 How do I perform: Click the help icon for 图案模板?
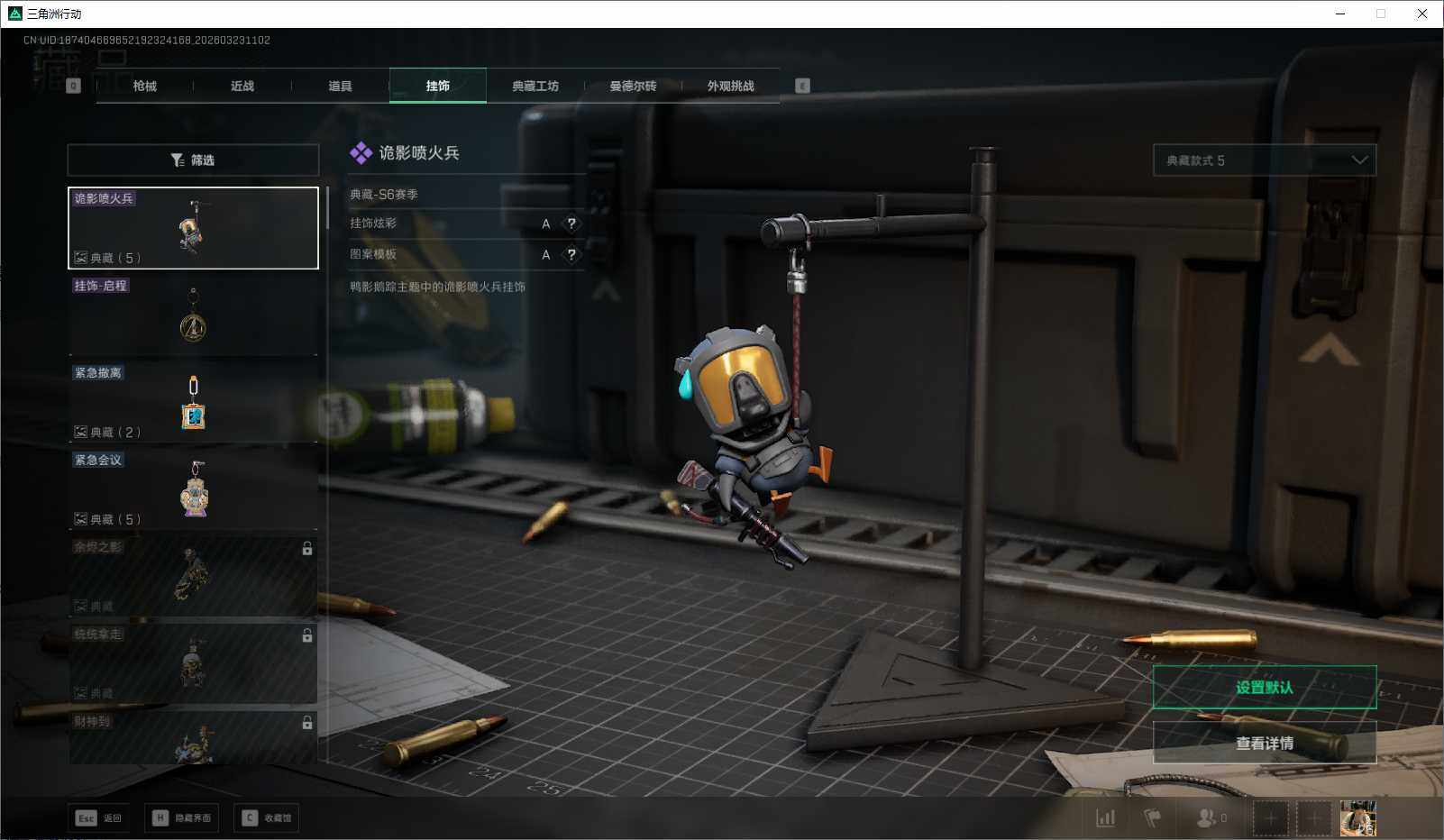point(571,255)
